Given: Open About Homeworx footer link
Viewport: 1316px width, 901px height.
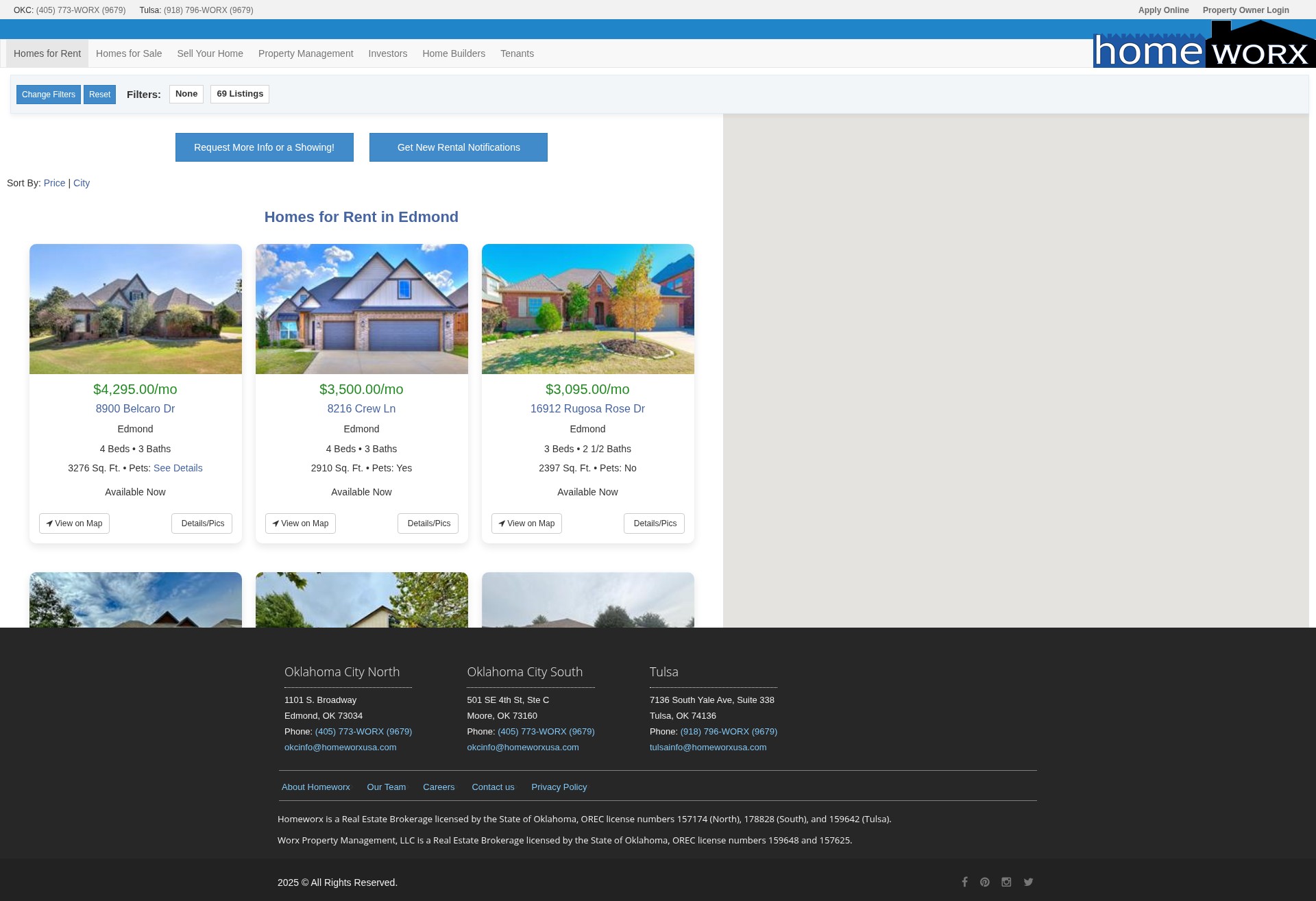Looking at the screenshot, I should pos(316,787).
